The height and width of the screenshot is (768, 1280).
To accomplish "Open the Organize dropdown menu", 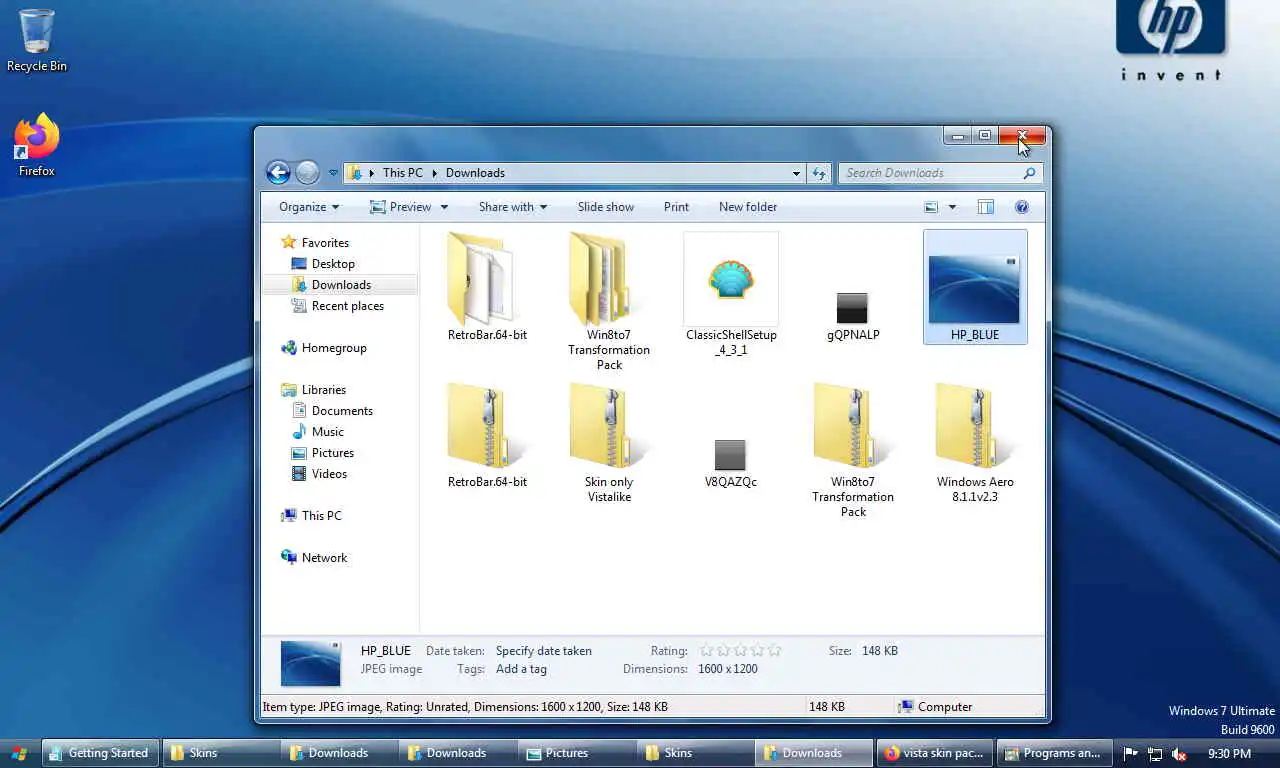I will tap(309, 207).
